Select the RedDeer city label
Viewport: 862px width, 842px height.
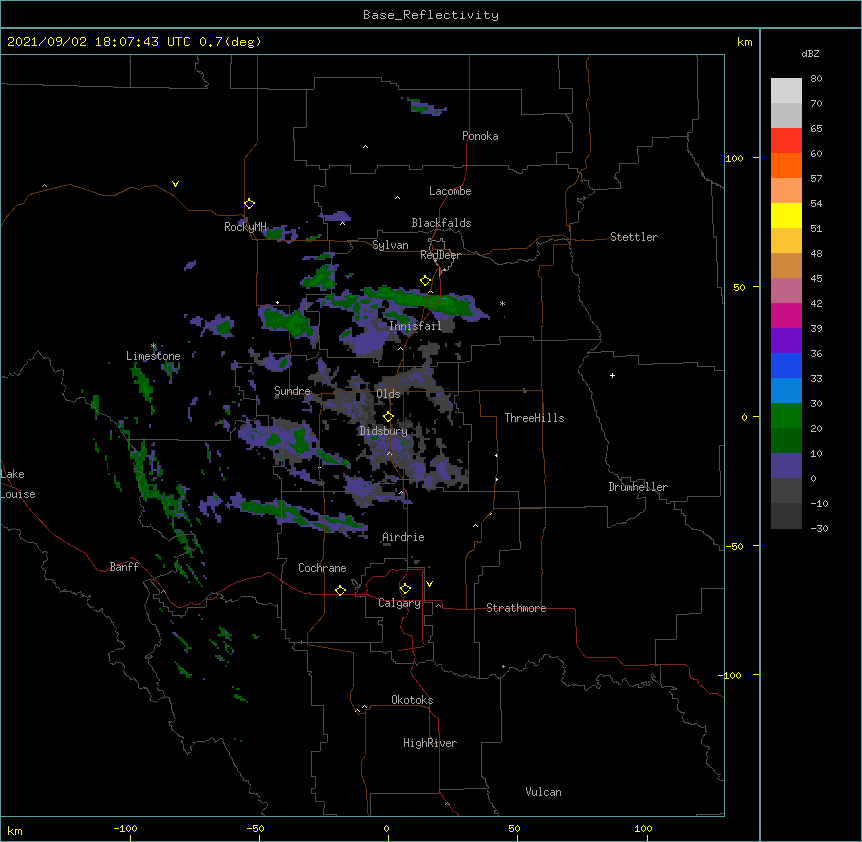(x=440, y=255)
